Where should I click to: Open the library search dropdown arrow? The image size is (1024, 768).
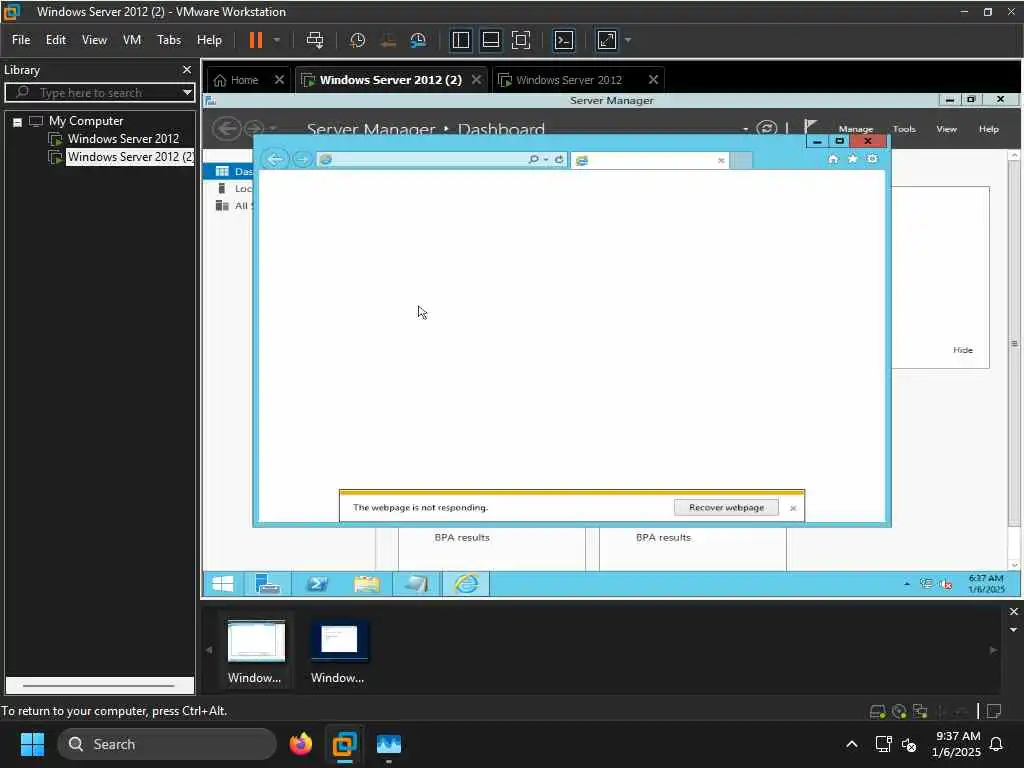(187, 93)
